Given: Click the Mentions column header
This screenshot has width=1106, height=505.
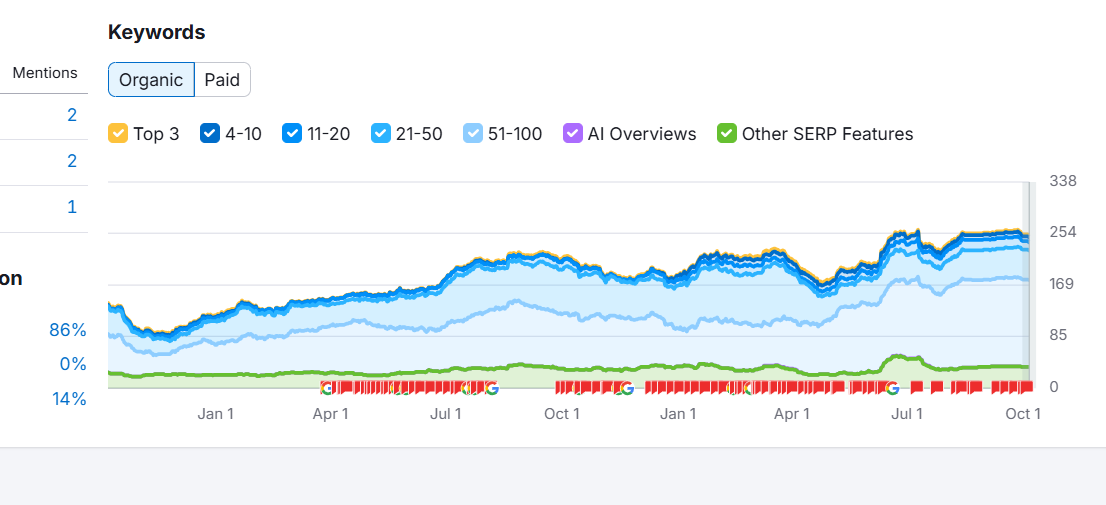Looking at the screenshot, I should pos(45,73).
